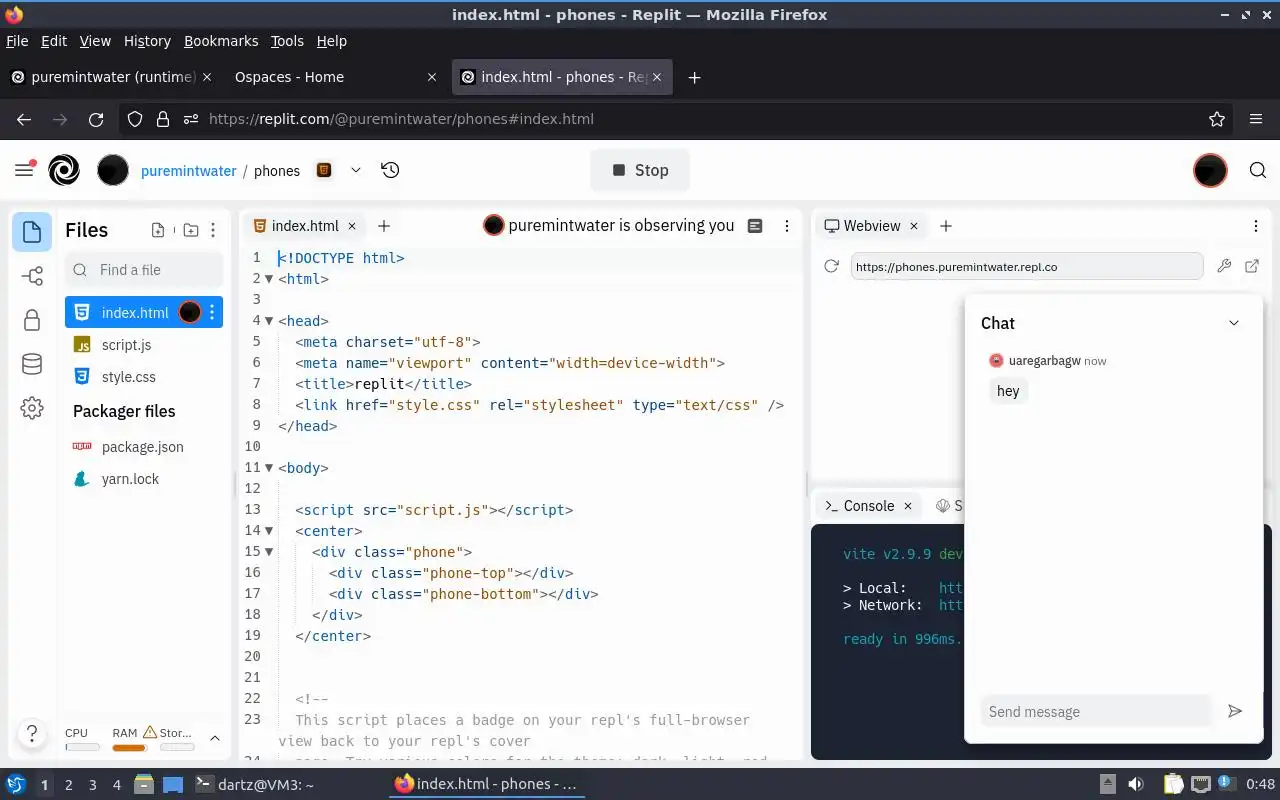Click the Find a file search box
The image size is (1280, 800).
coord(144,270)
